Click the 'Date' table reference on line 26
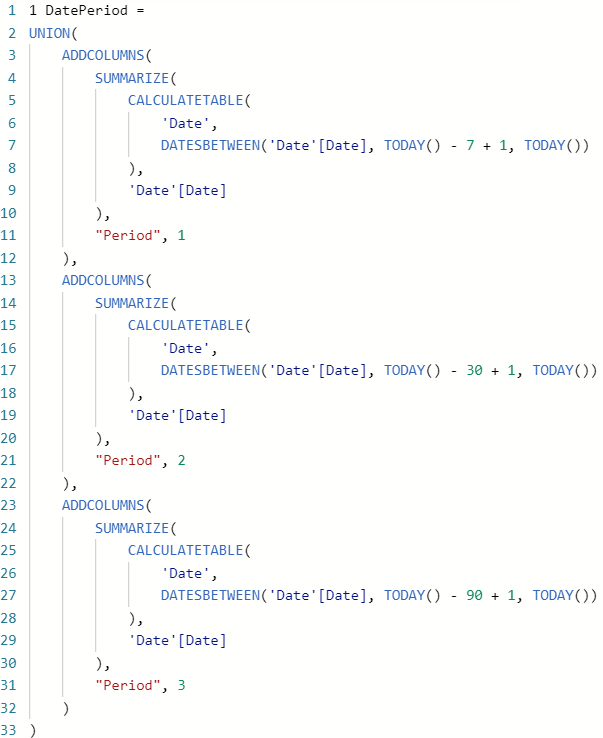This screenshot has height=738, width=603. point(185,573)
